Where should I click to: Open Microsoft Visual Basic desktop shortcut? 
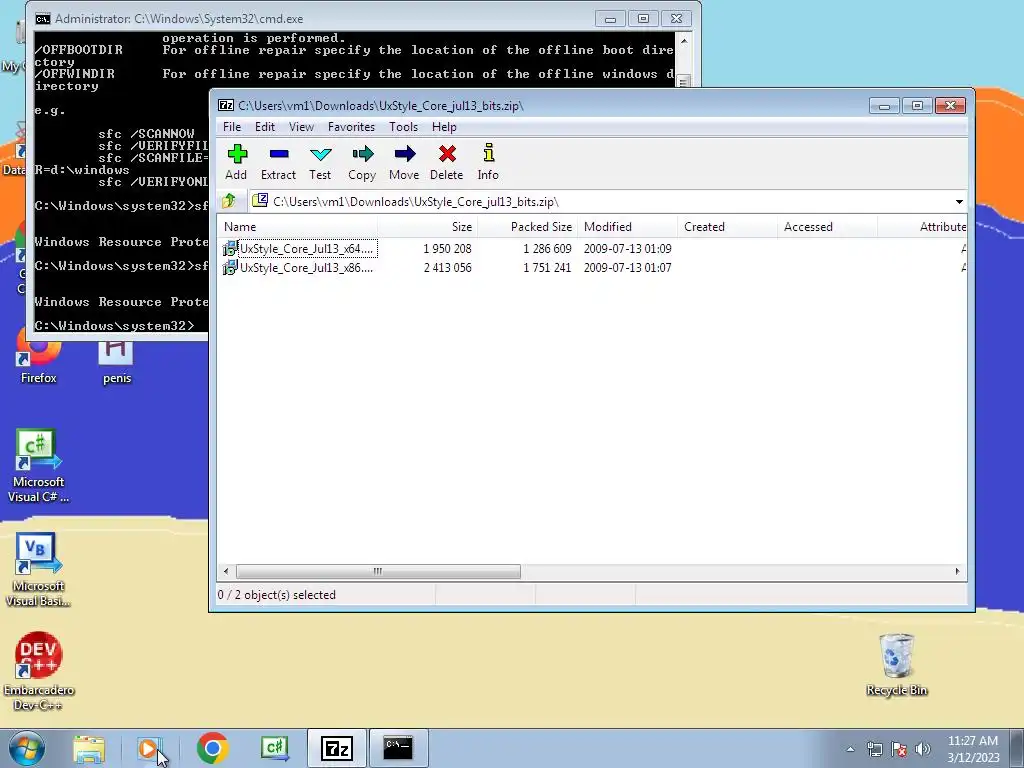[x=39, y=570]
